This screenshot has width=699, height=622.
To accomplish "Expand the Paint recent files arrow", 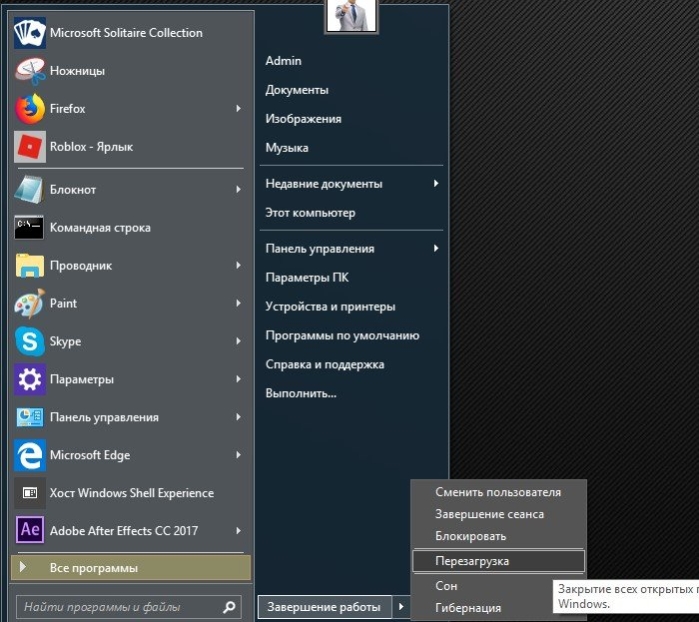I will (x=238, y=303).
